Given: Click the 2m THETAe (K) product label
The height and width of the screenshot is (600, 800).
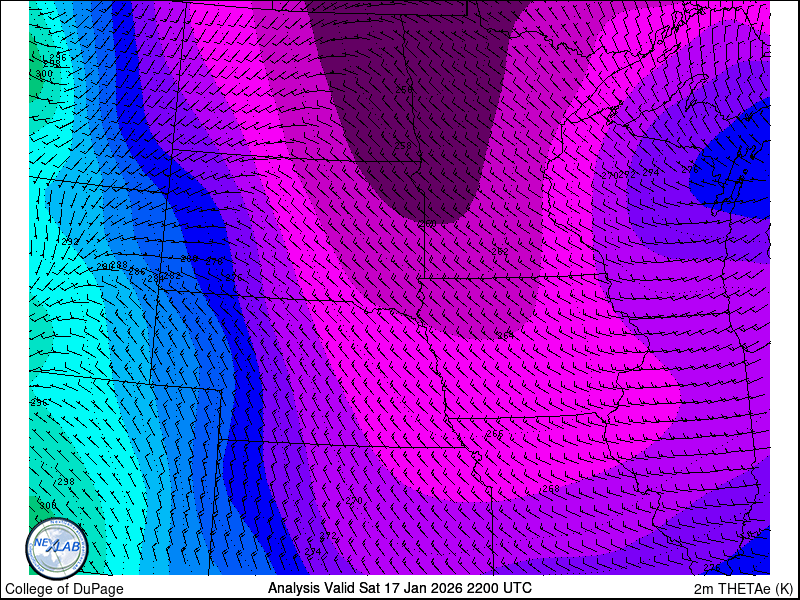Looking at the screenshot, I should (x=744, y=588).
